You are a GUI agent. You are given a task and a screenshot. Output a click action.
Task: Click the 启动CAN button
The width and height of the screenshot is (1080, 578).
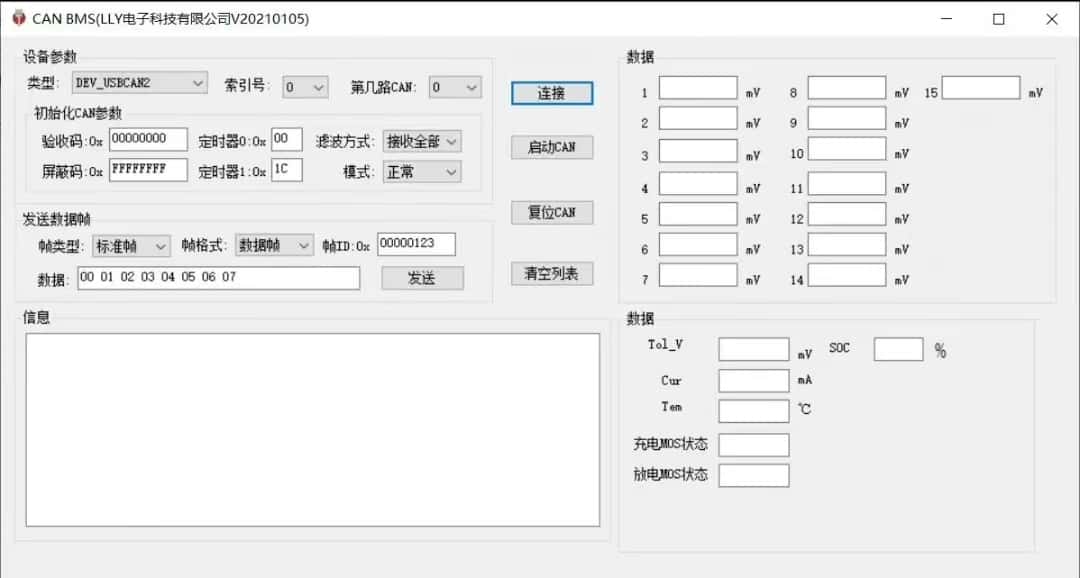[x=552, y=147]
